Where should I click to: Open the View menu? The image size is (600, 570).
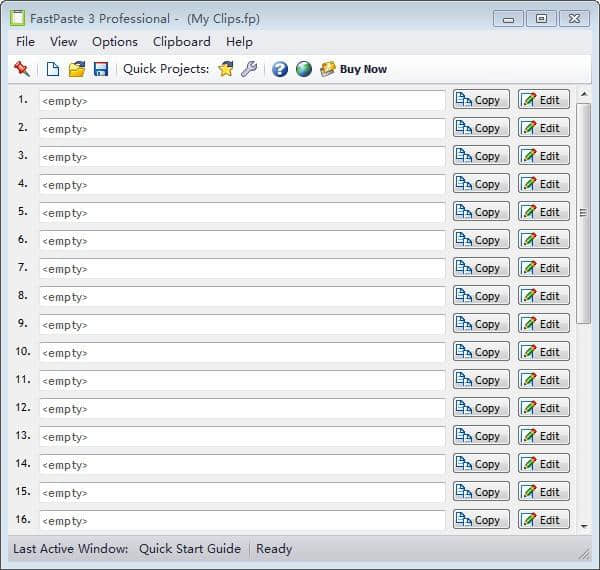[63, 41]
